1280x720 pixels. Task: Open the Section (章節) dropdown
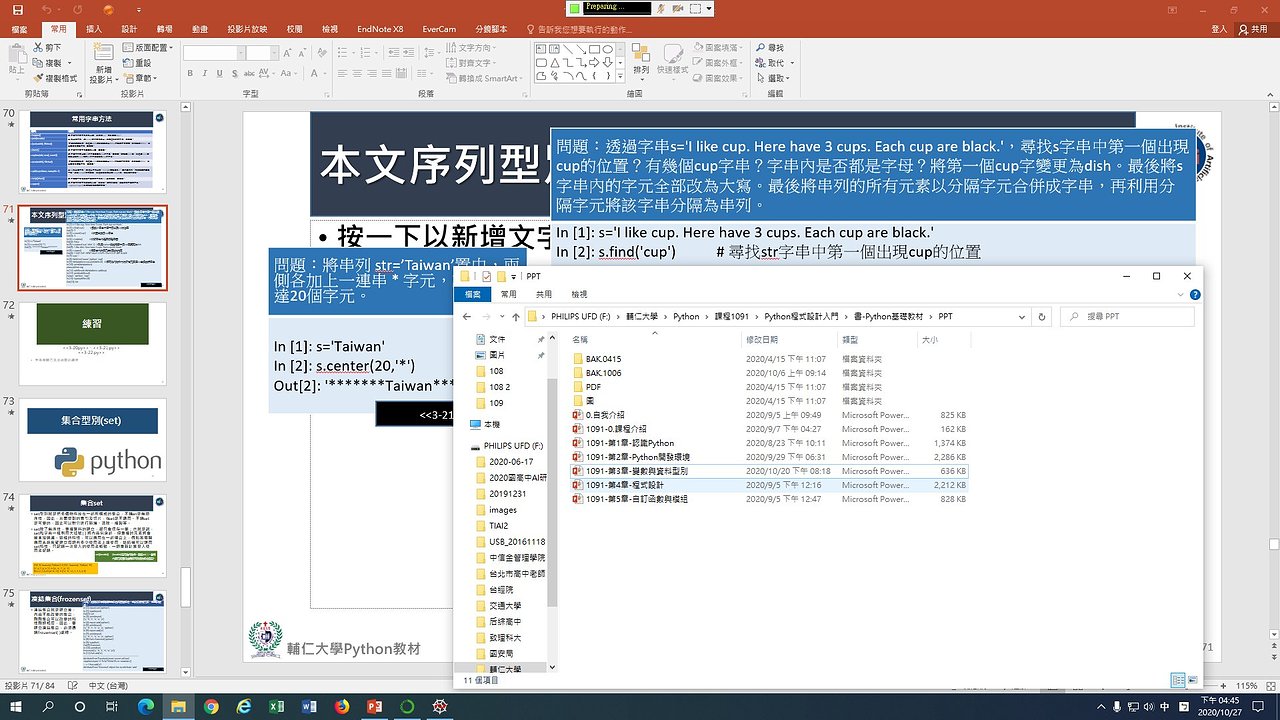point(141,78)
